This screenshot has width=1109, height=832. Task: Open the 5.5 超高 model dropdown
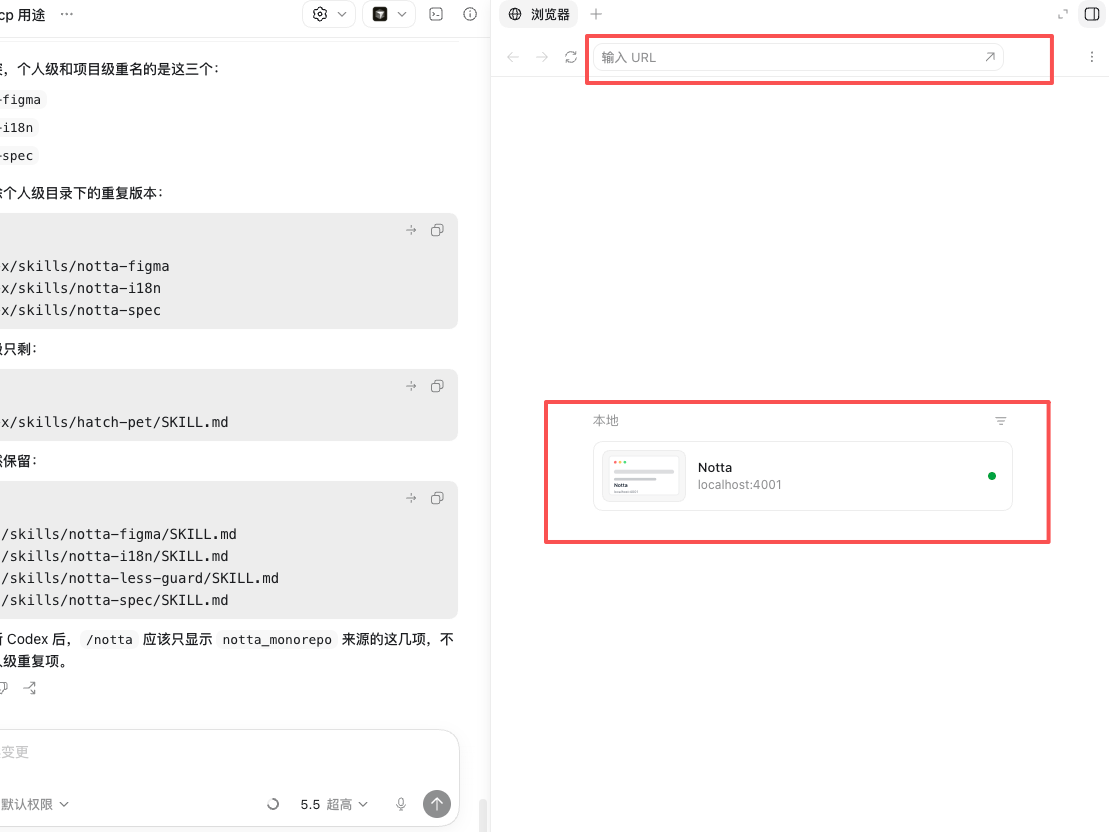click(334, 804)
